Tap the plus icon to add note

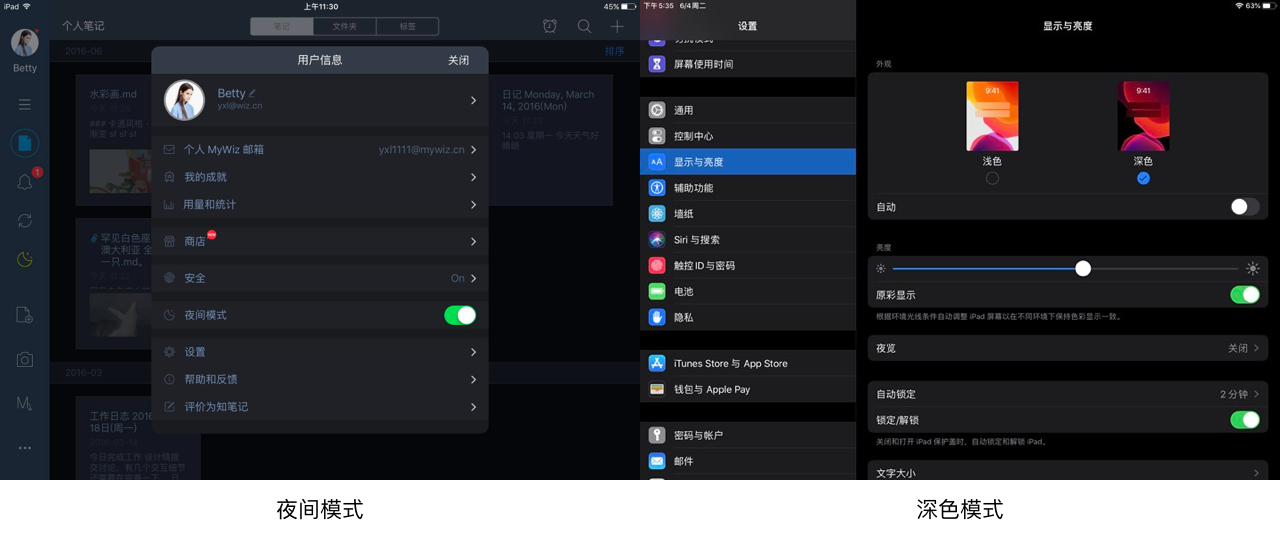tap(617, 26)
